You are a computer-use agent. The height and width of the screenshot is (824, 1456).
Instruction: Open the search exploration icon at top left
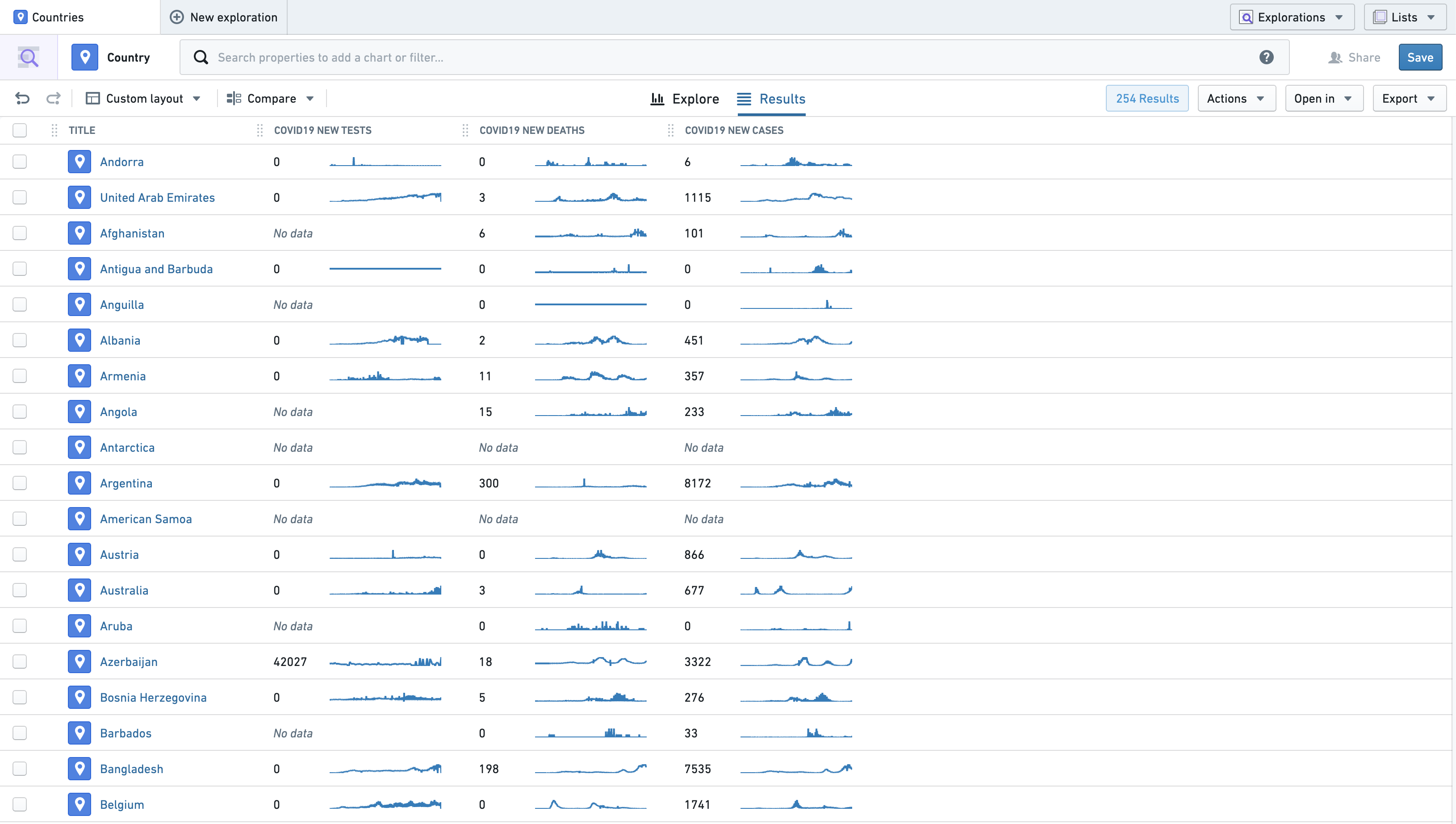coord(28,57)
